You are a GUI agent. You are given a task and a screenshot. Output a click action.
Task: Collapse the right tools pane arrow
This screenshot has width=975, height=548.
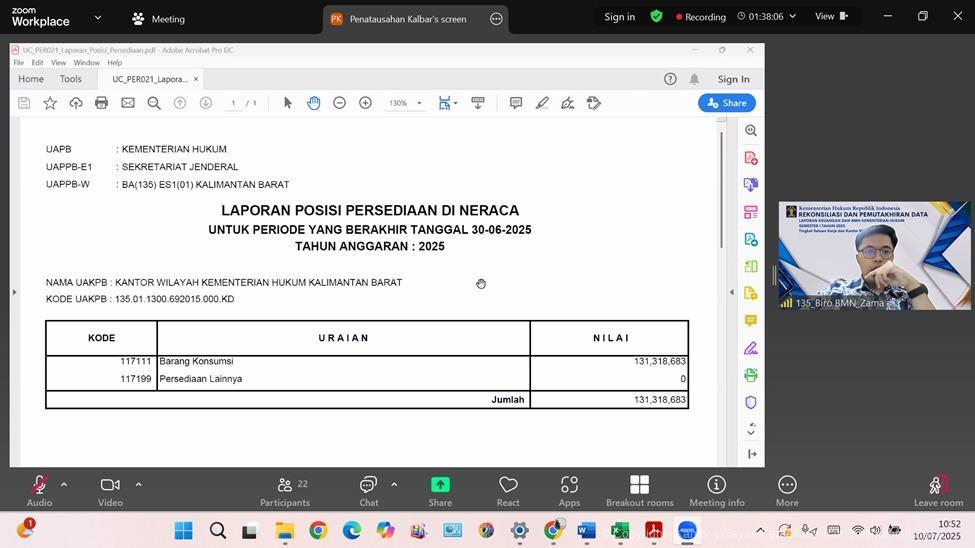(752, 454)
